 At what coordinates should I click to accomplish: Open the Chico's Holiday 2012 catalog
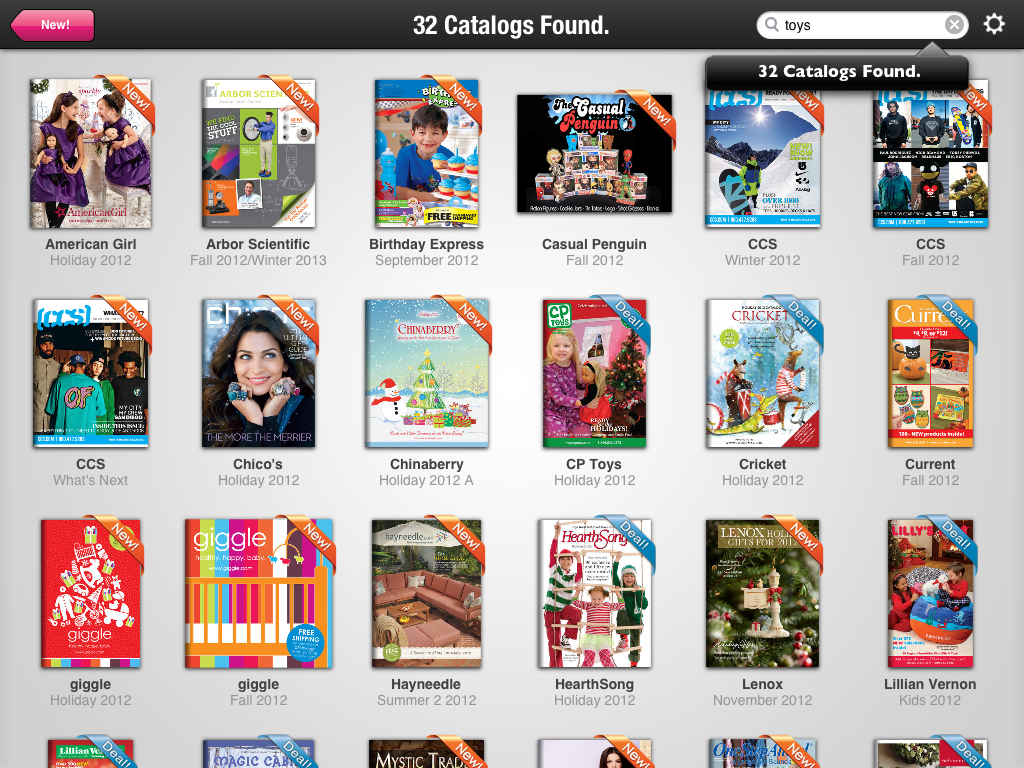[258, 374]
